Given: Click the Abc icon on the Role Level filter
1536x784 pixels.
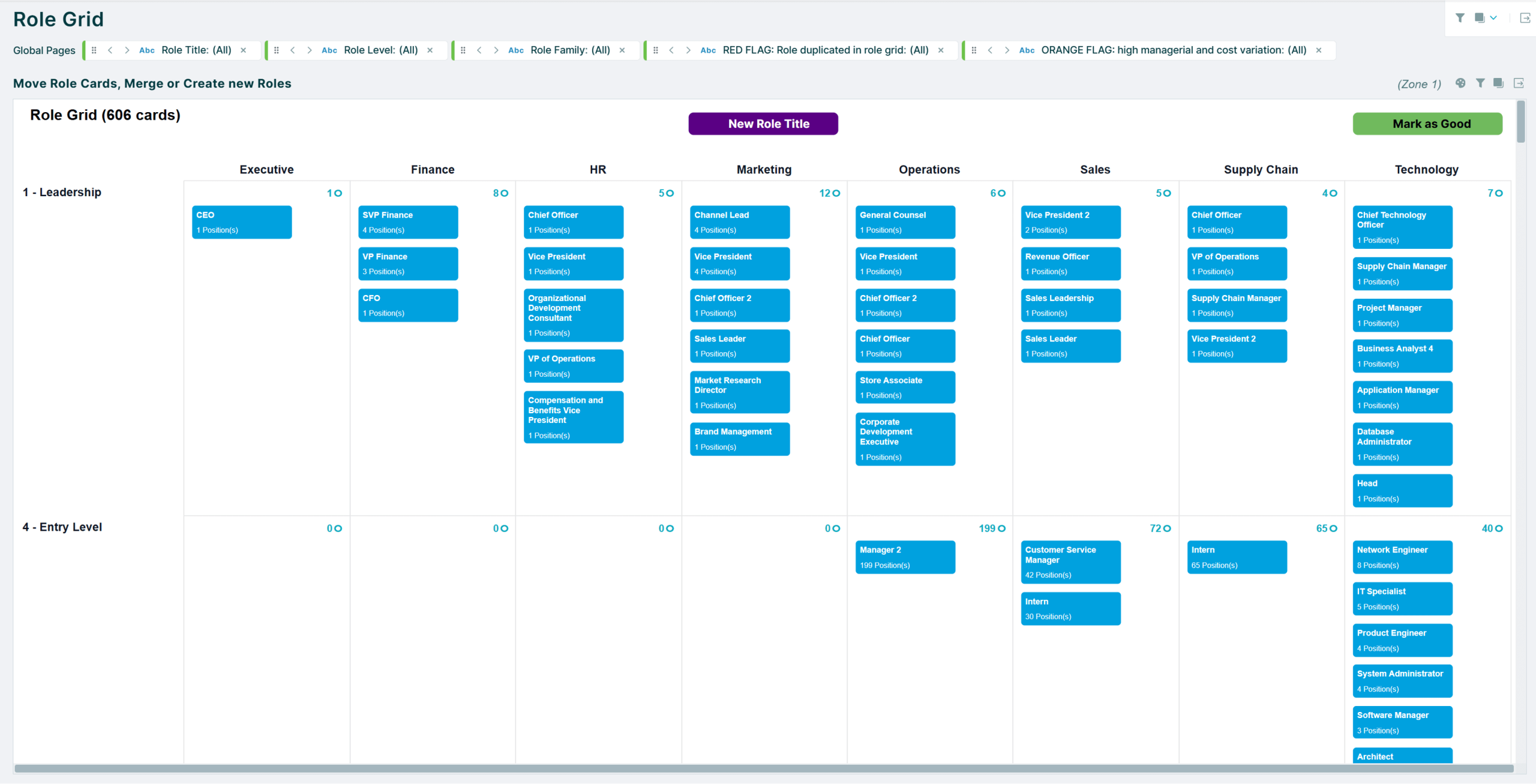Looking at the screenshot, I should pos(329,50).
